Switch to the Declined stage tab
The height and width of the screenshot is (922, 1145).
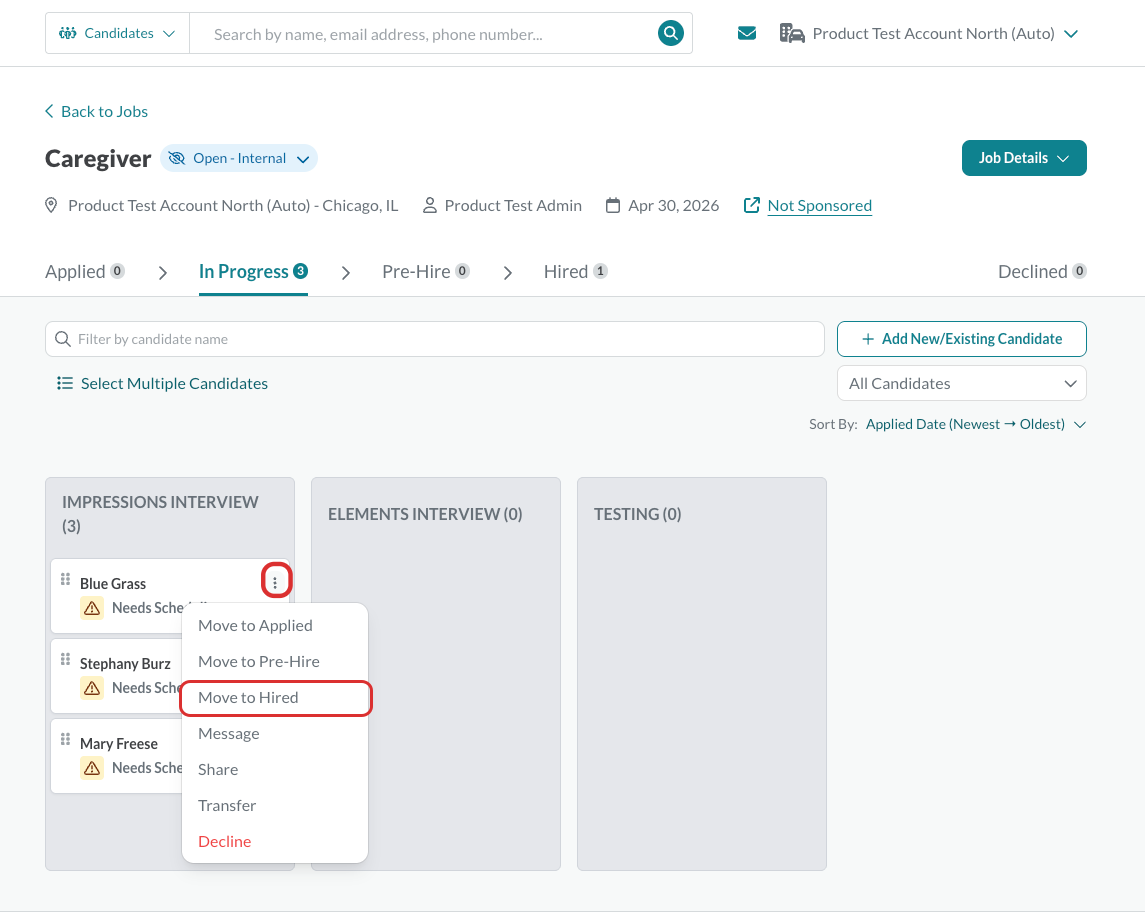1042,272
